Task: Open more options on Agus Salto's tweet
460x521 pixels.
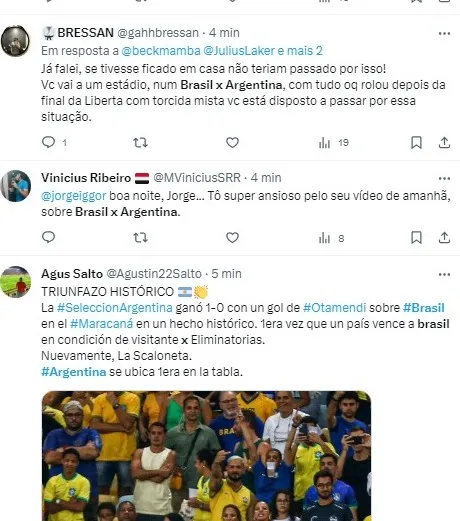Action: coord(444,275)
